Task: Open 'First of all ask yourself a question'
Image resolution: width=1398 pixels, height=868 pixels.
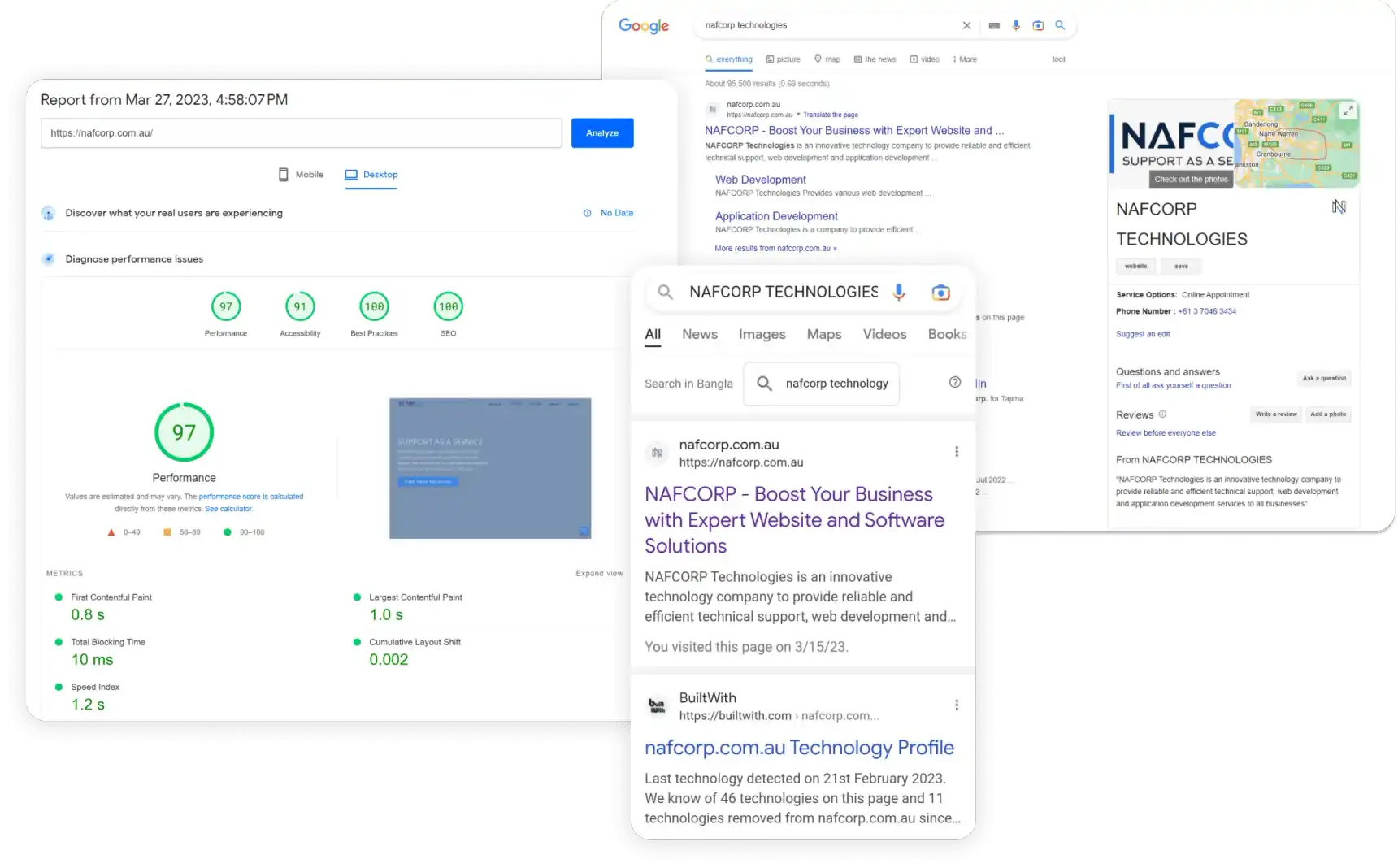Action: (1173, 386)
